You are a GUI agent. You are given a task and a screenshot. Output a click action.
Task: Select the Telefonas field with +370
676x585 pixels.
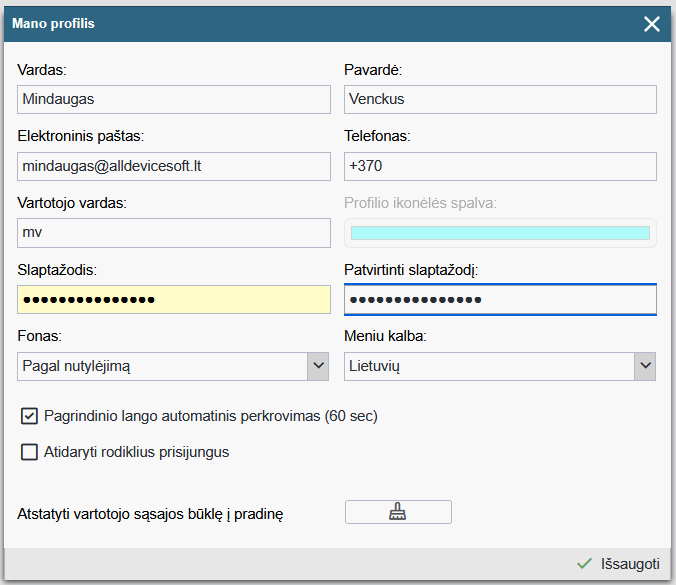500,166
